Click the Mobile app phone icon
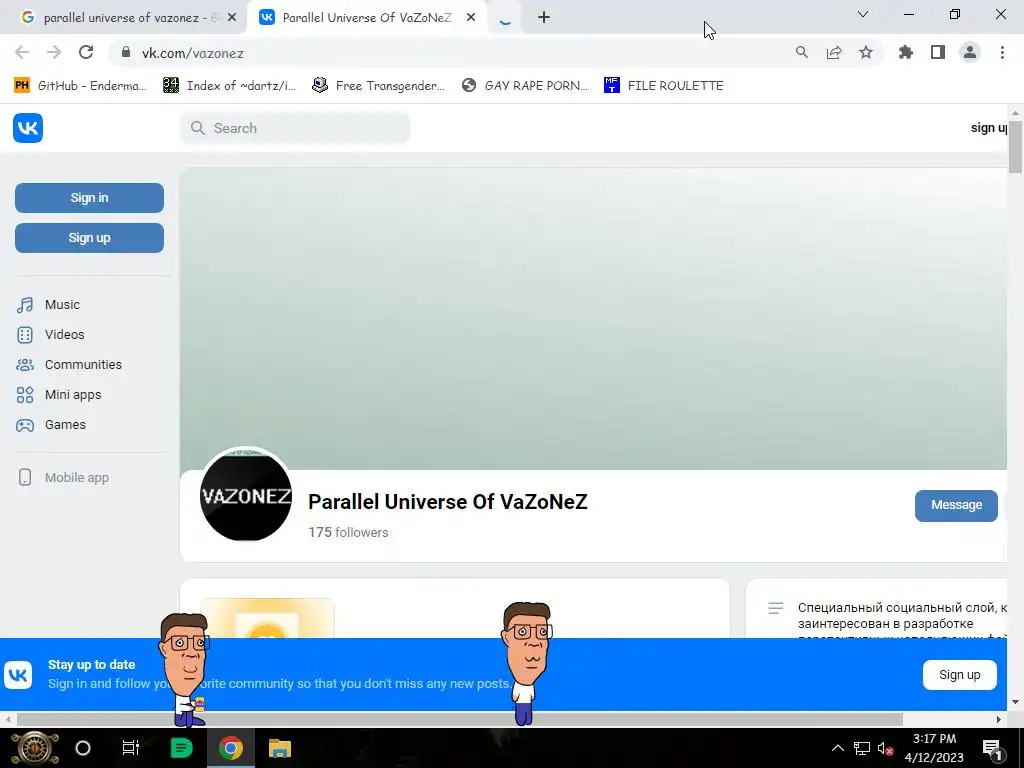This screenshot has width=1024, height=768. [x=25, y=477]
